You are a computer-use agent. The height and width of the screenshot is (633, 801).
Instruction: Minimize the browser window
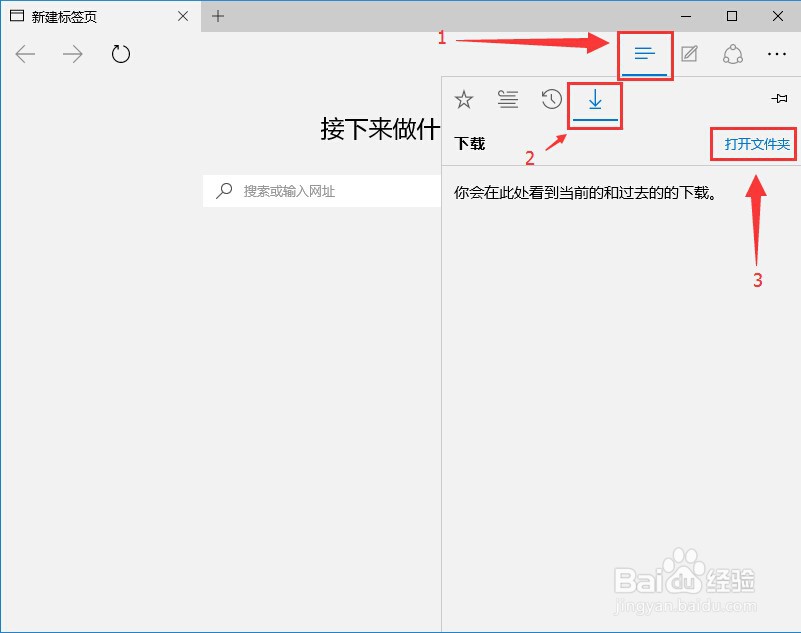[686, 16]
